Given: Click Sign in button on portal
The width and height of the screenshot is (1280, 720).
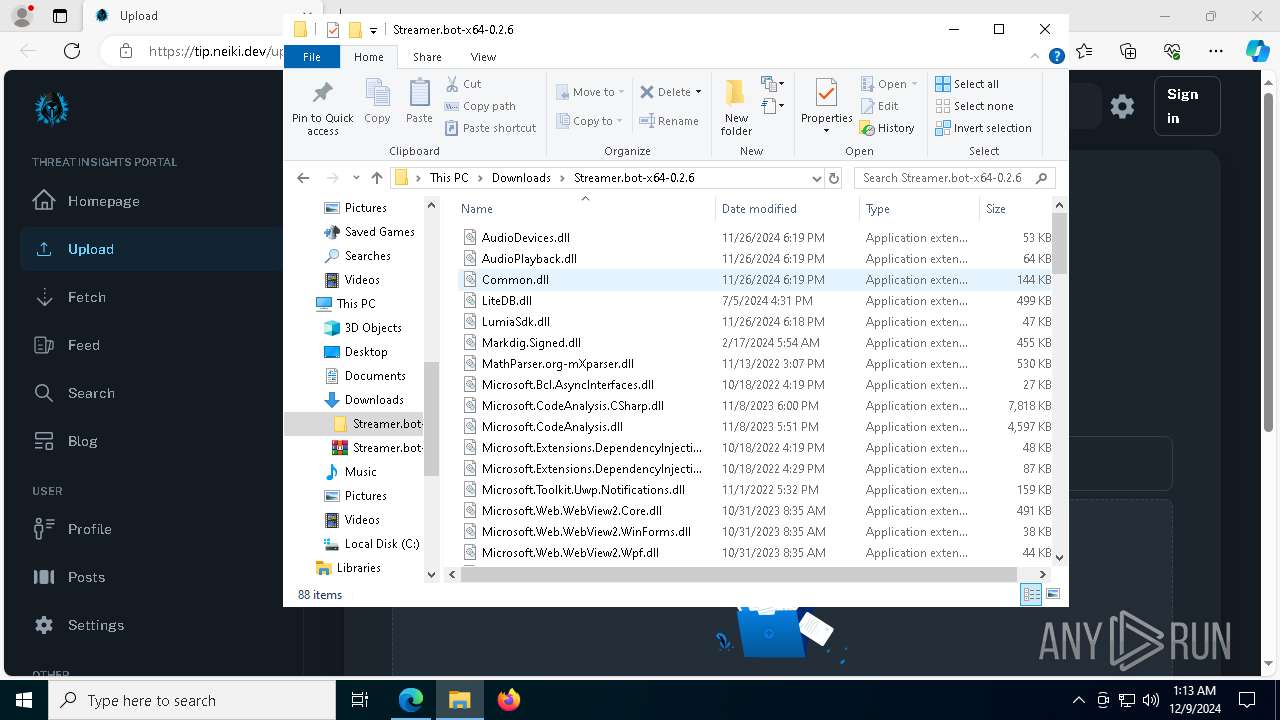Looking at the screenshot, I should (1188, 106).
